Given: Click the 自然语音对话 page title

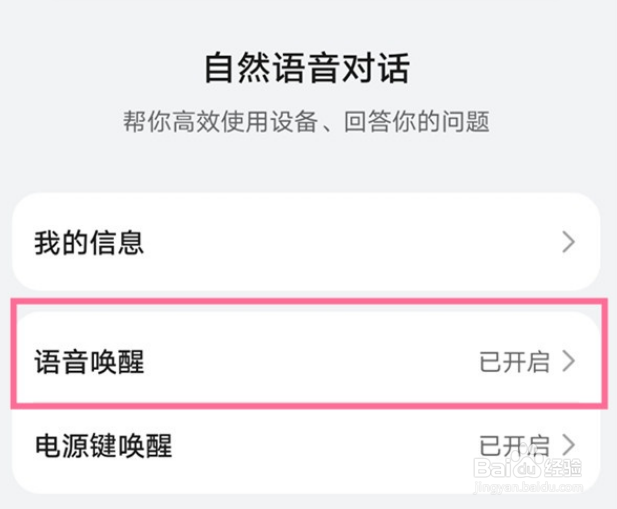Looking at the screenshot, I should click(x=307, y=69).
